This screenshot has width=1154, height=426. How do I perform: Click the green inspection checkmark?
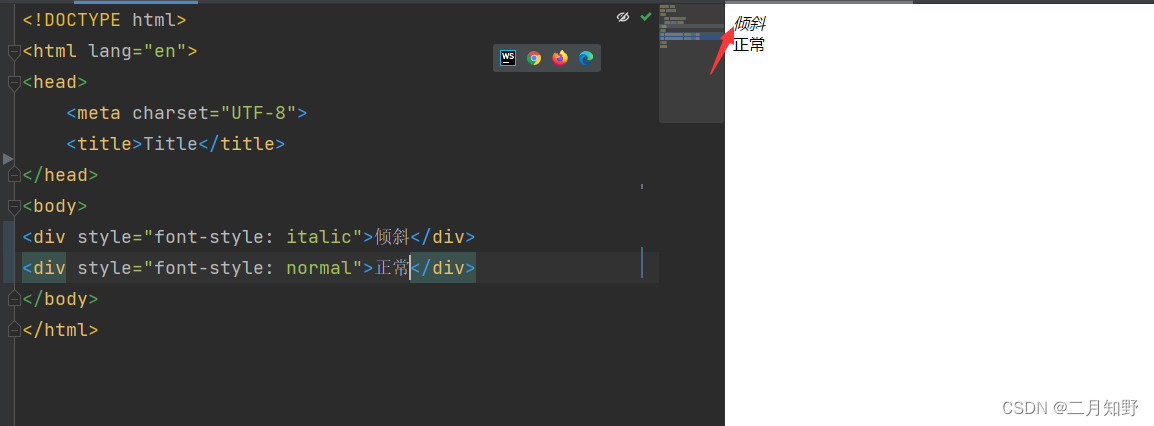click(x=645, y=16)
